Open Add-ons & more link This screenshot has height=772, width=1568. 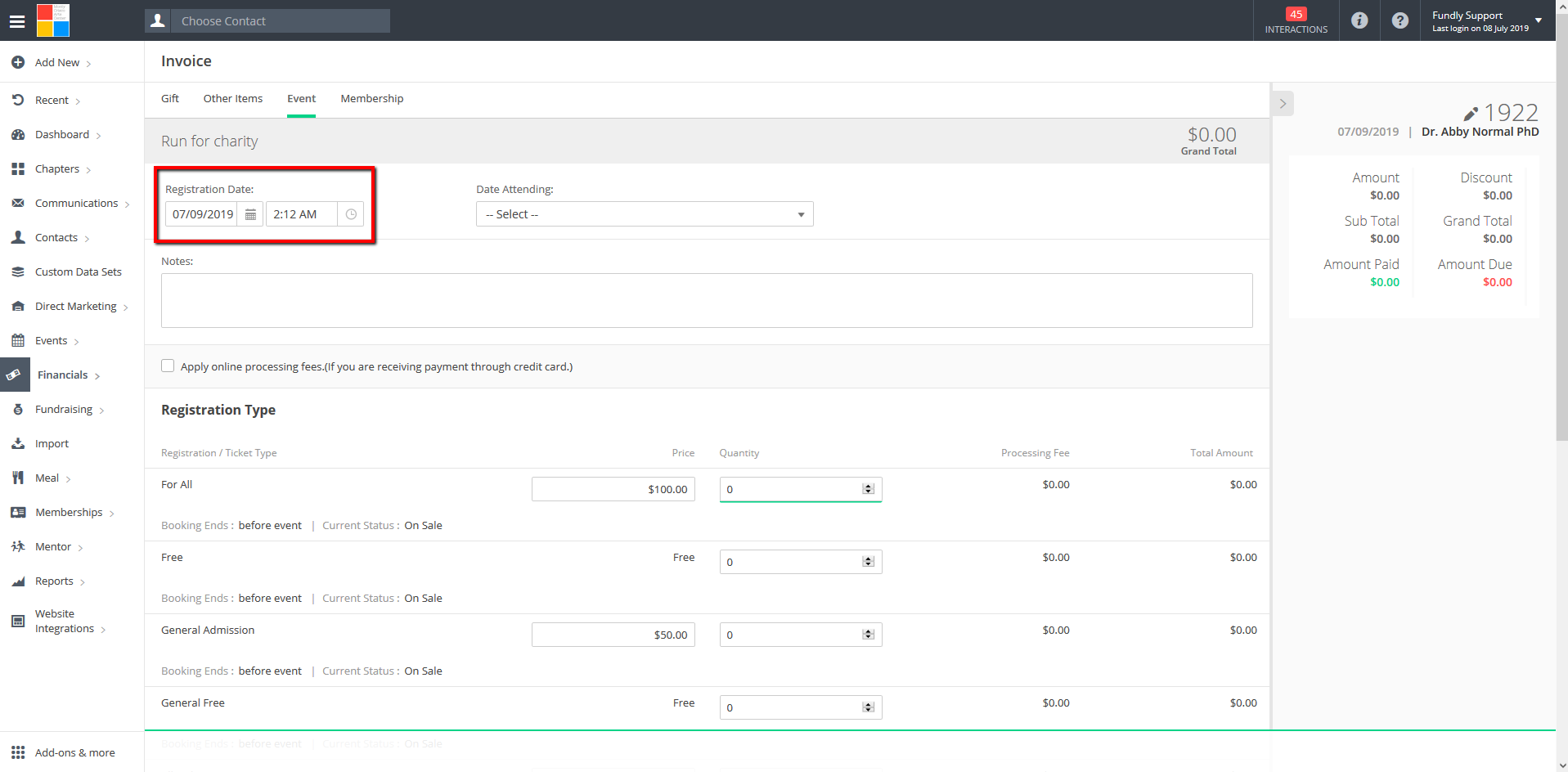tap(75, 752)
